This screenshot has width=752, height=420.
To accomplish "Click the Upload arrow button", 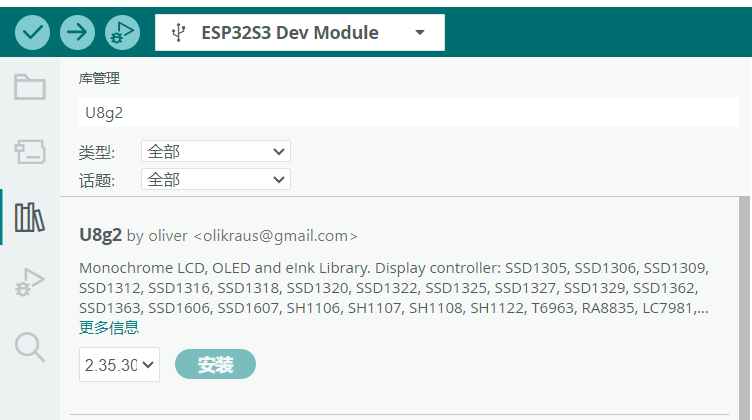I will (x=77, y=33).
